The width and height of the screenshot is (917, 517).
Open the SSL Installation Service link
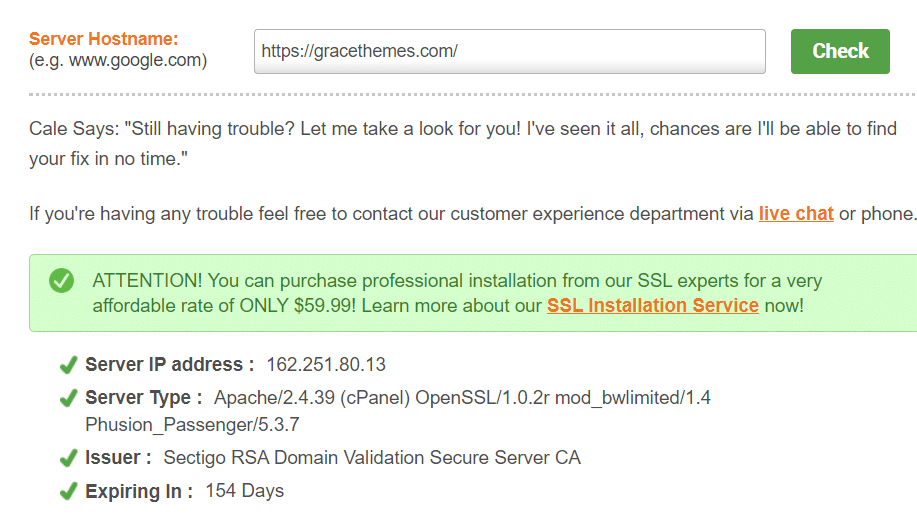point(653,305)
